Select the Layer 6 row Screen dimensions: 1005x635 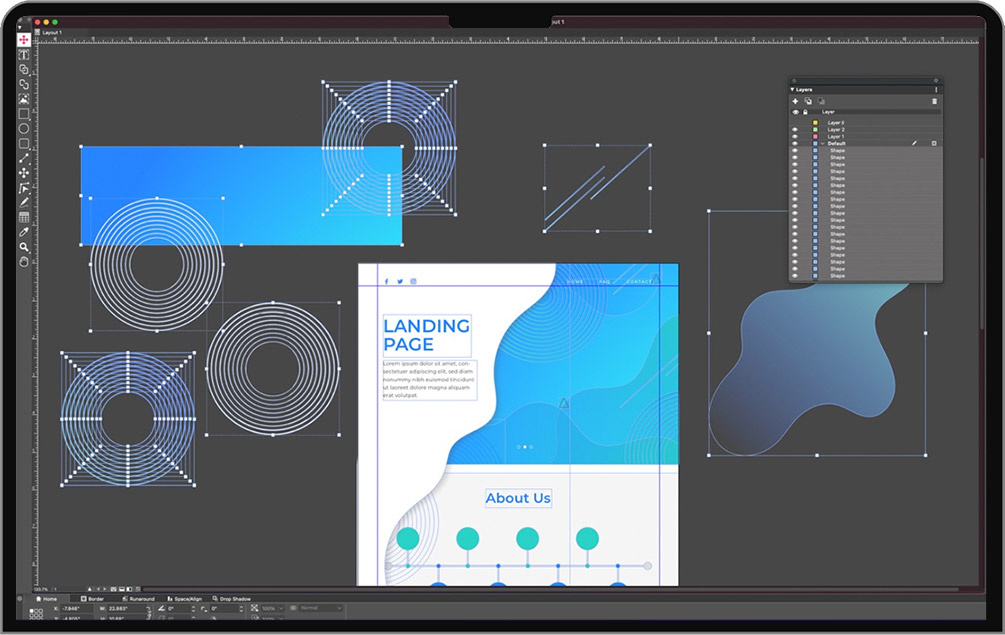click(836, 123)
